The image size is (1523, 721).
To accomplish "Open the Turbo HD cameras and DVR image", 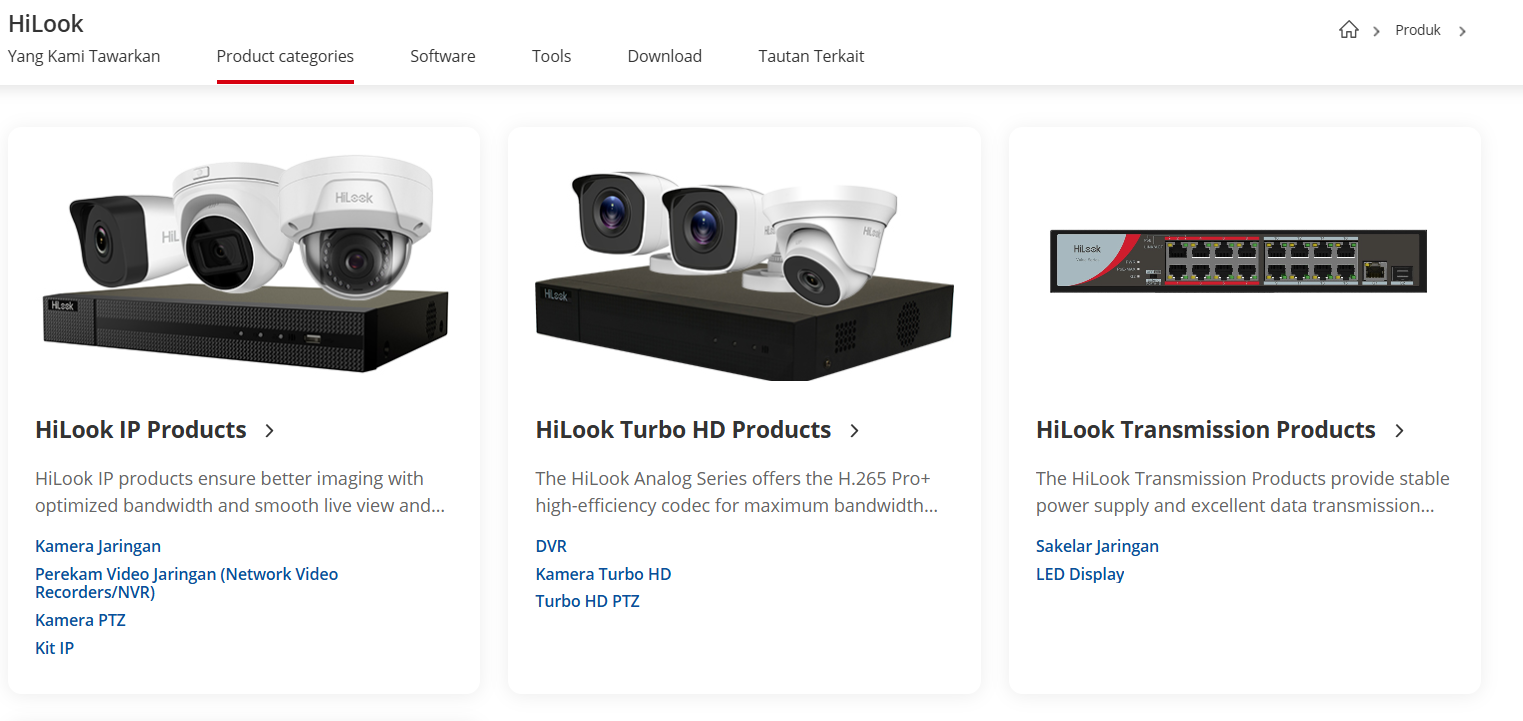I will (745, 275).
